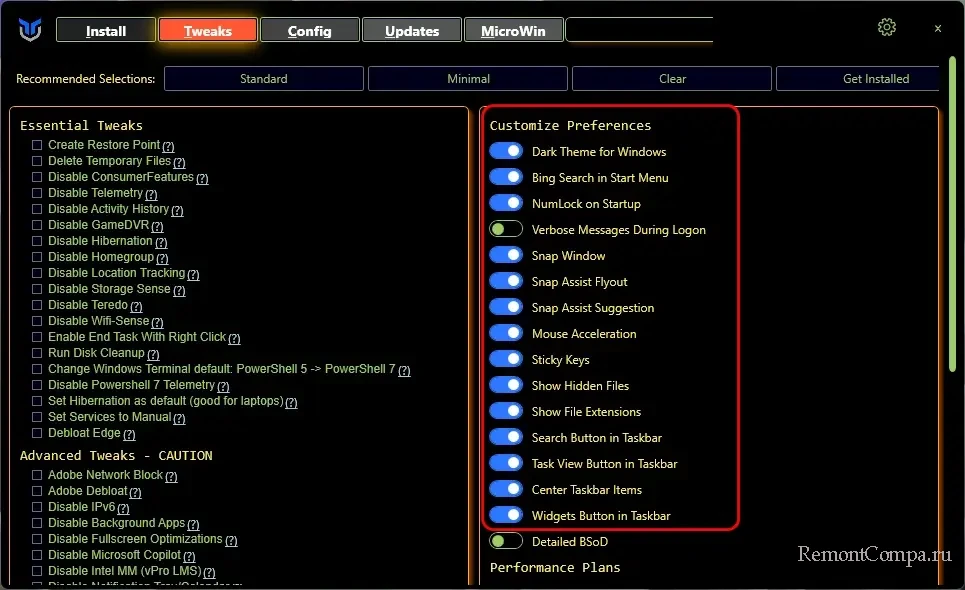Toggle Search Button in Taskbar switch
The height and width of the screenshot is (590, 965).
[x=506, y=437]
